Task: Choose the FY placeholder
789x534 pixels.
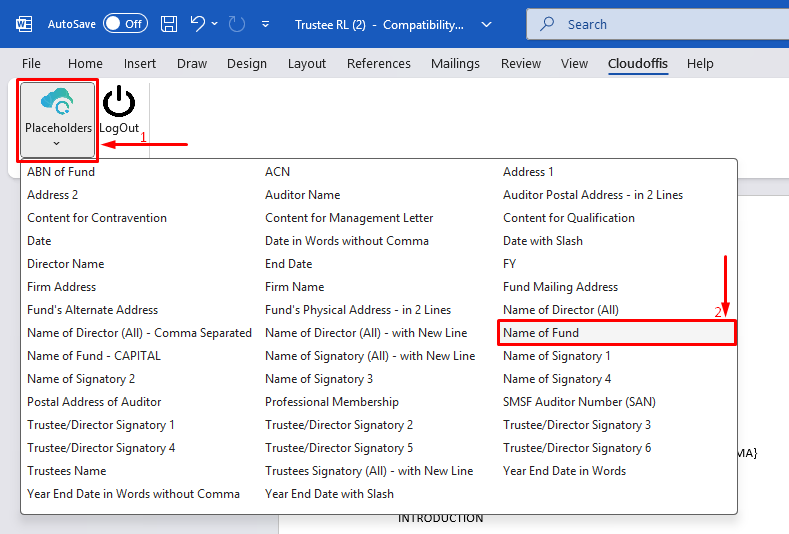Action: 509,264
